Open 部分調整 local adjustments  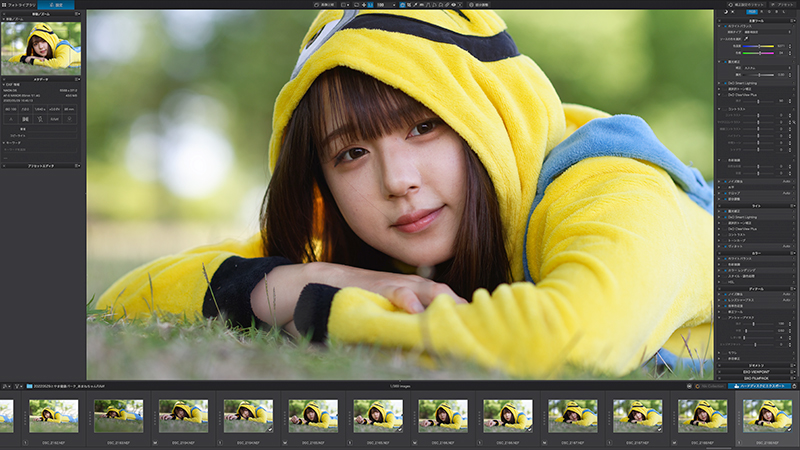coord(479,5)
